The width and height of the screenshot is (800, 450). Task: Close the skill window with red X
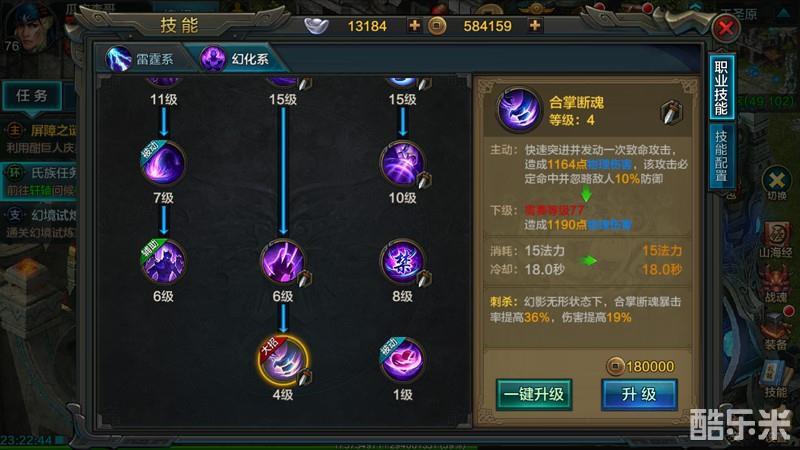point(726,28)
